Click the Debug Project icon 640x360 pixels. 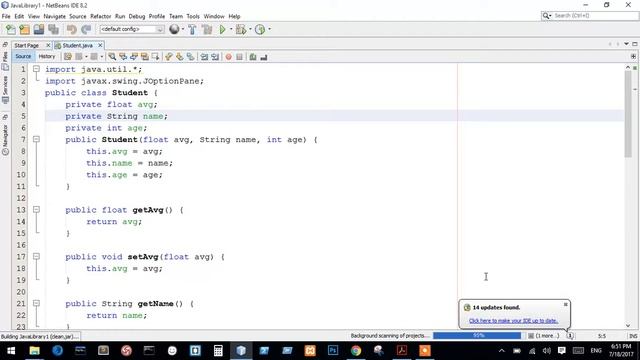[241, 29]
